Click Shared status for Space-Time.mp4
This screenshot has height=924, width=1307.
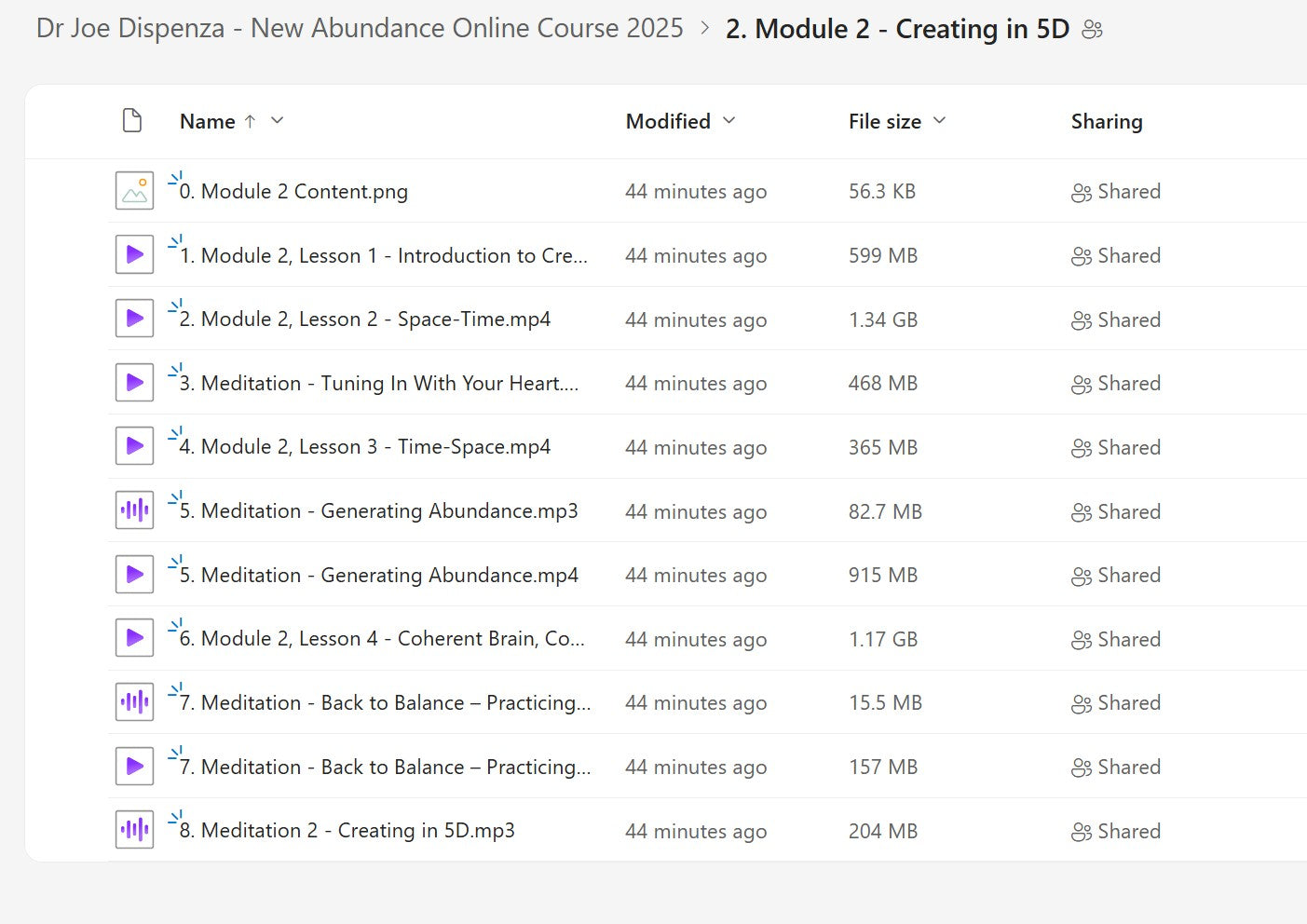point(1116,320)
